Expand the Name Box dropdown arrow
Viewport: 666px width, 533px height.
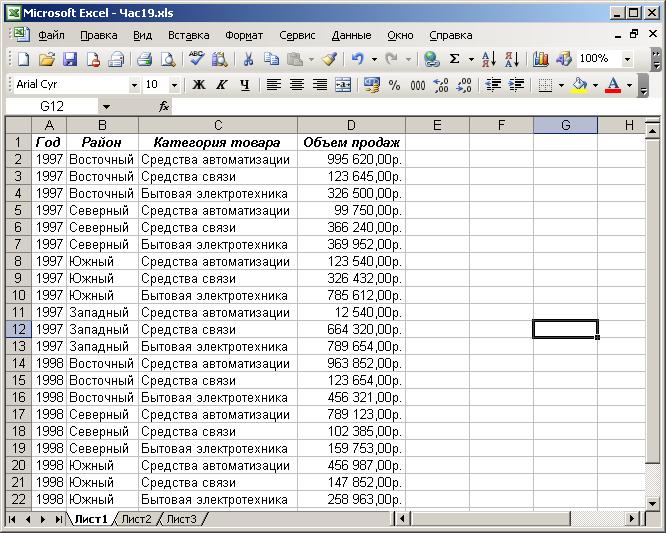tap(106, 106)
